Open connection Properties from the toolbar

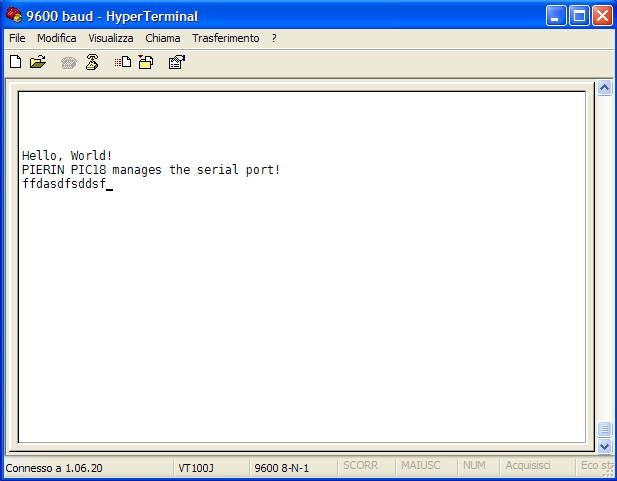click(x=177, y=62)
